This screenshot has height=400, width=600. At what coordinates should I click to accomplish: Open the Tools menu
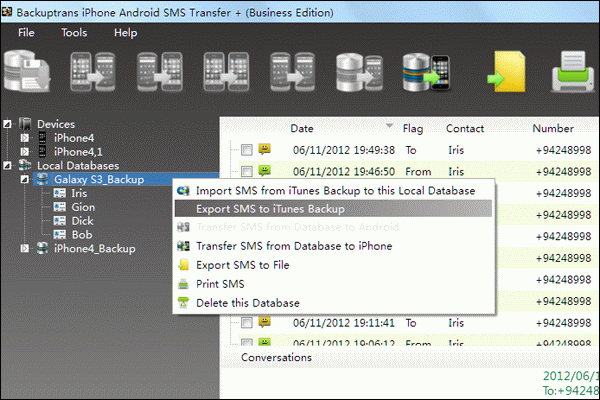74,33
